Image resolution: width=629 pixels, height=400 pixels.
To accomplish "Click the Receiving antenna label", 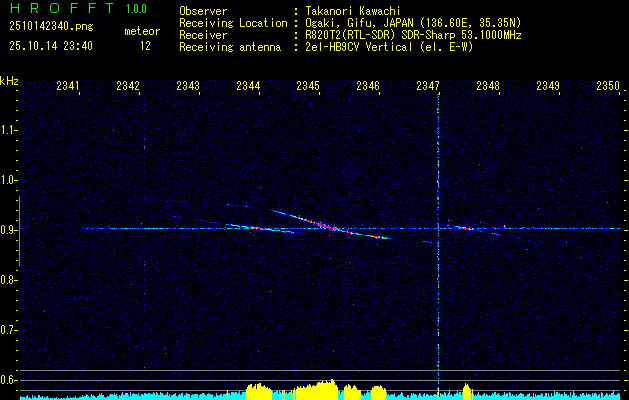I will point(230,47).
